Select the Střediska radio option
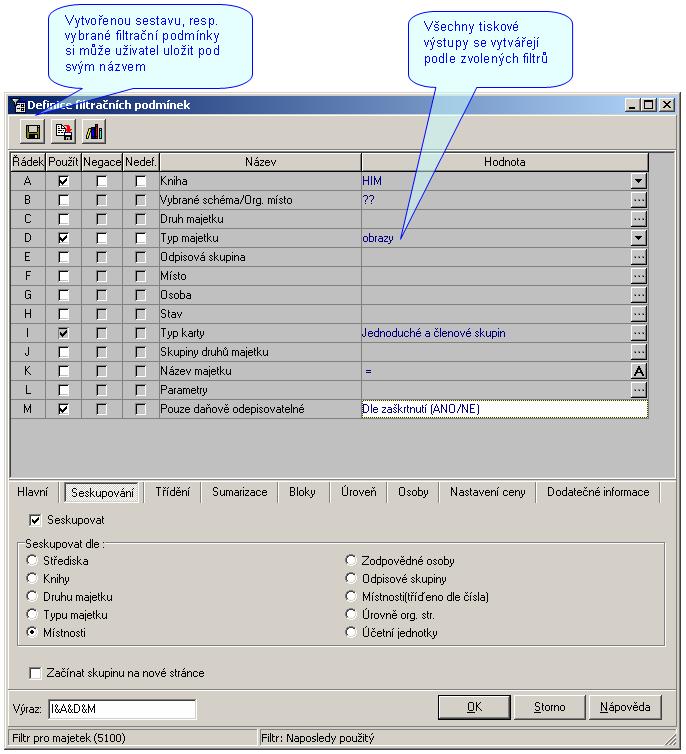The width and height of the screenshot is (686, 754). [32, 560]
